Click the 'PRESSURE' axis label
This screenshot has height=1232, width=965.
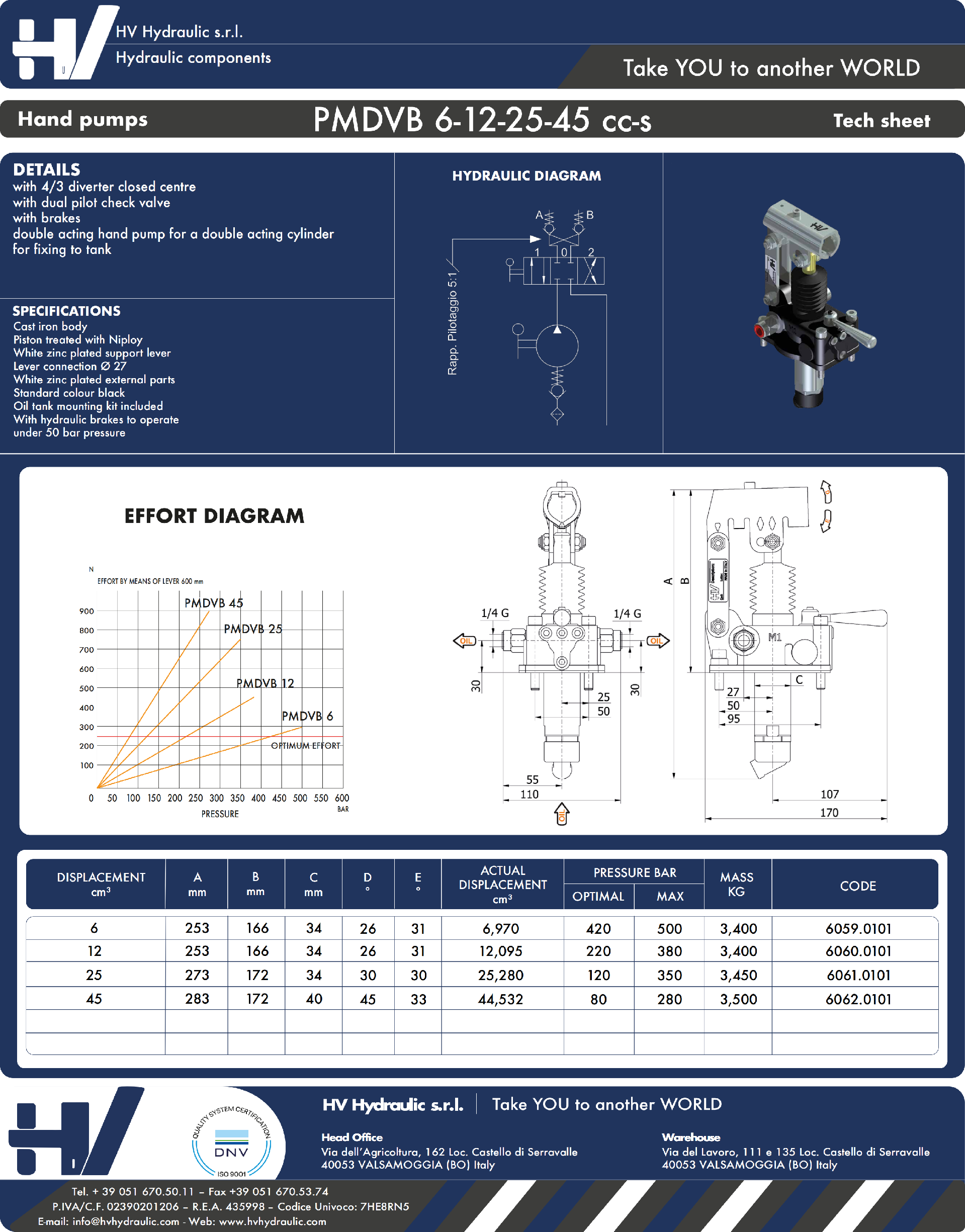[220, 814]
